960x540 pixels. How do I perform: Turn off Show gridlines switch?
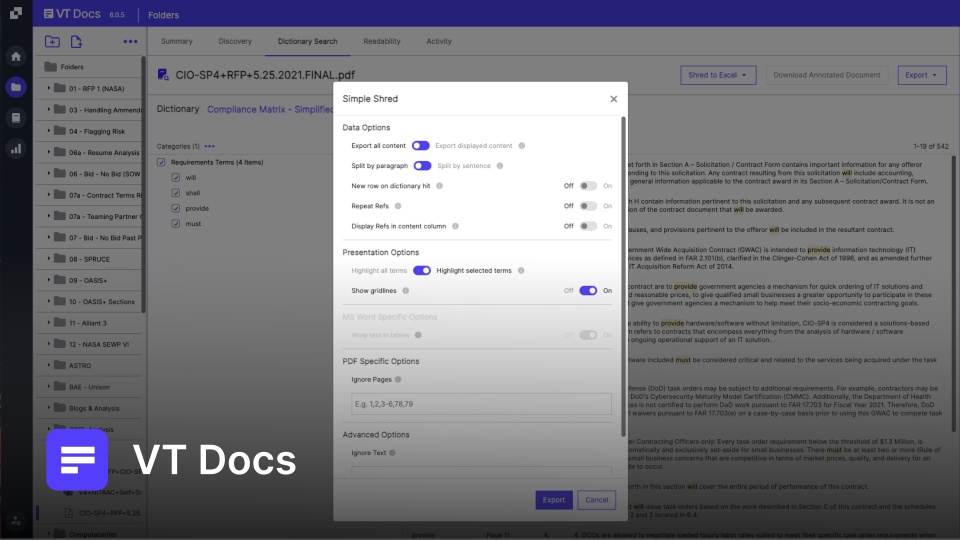(588, 291)
